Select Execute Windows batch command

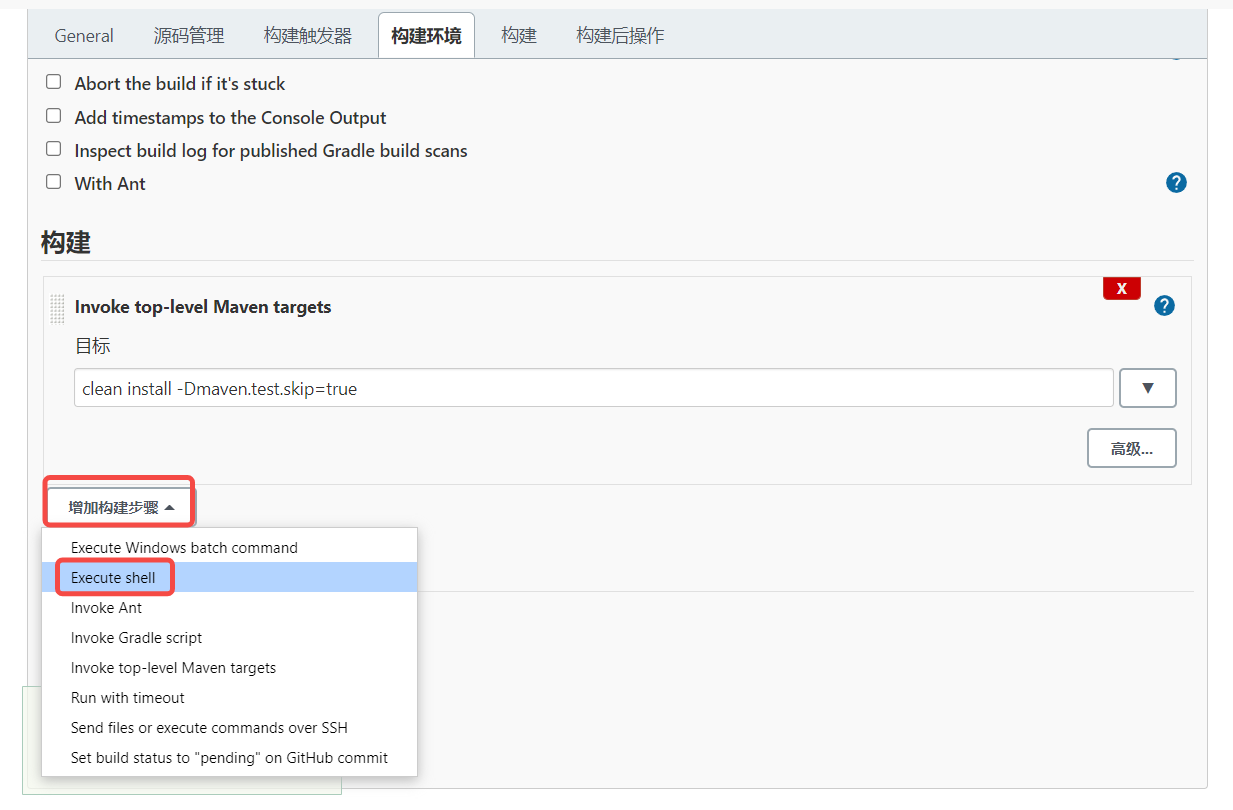(184, 548)
